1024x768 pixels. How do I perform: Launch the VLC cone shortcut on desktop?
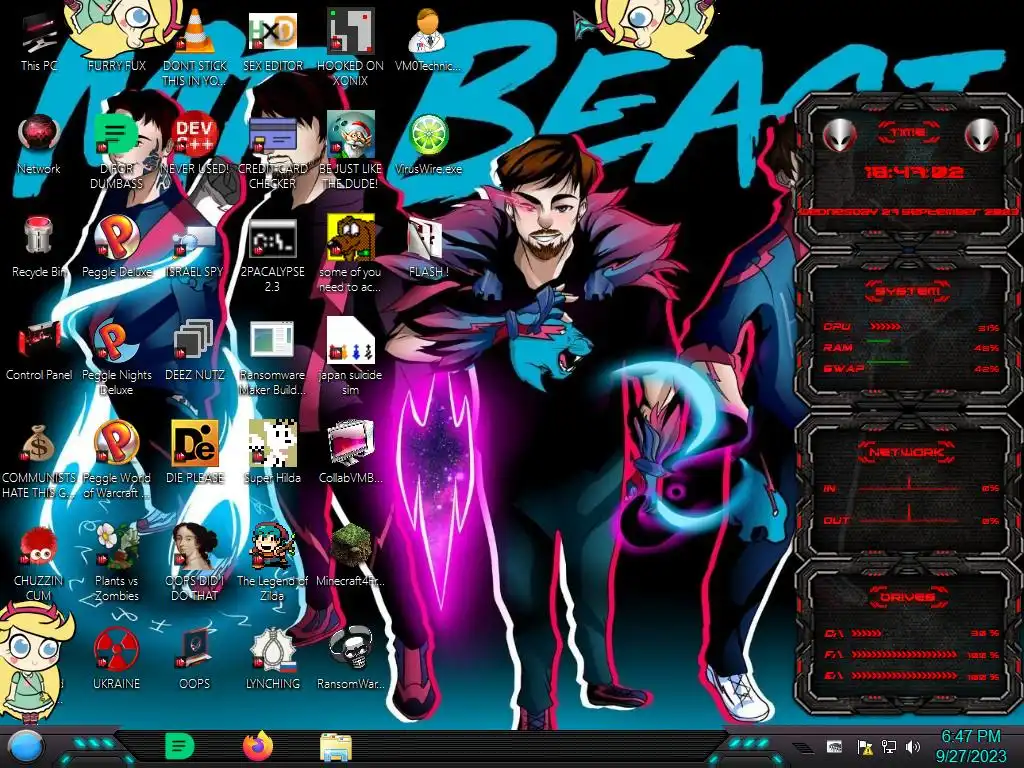click(x=195, y=31)
